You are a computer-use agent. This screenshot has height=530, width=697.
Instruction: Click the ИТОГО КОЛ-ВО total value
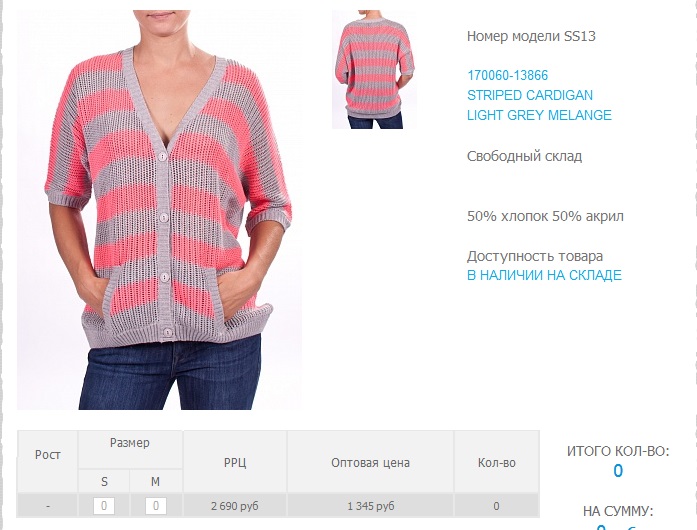coord(618,470)
